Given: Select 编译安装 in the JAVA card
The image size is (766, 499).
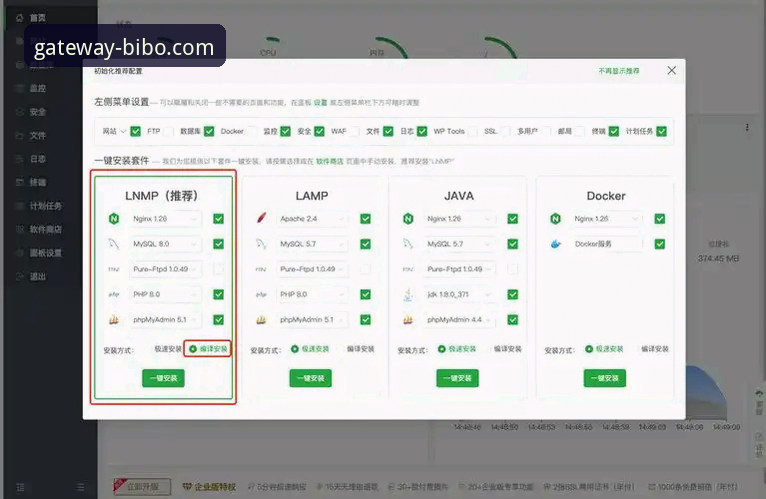Looking at the screenshot, I should [507, 349].
